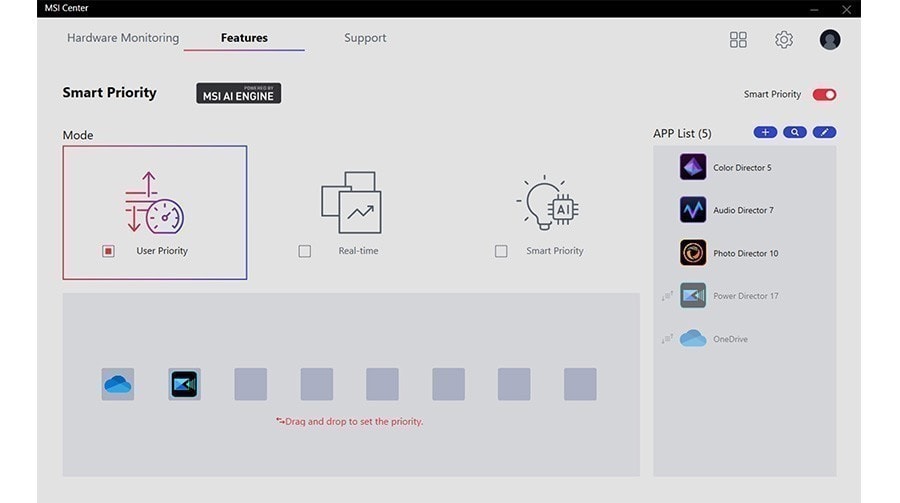Click the OneDrive priority slot tile
The height and width of the screenshot is (503, 900).
[x=118, y=384]
